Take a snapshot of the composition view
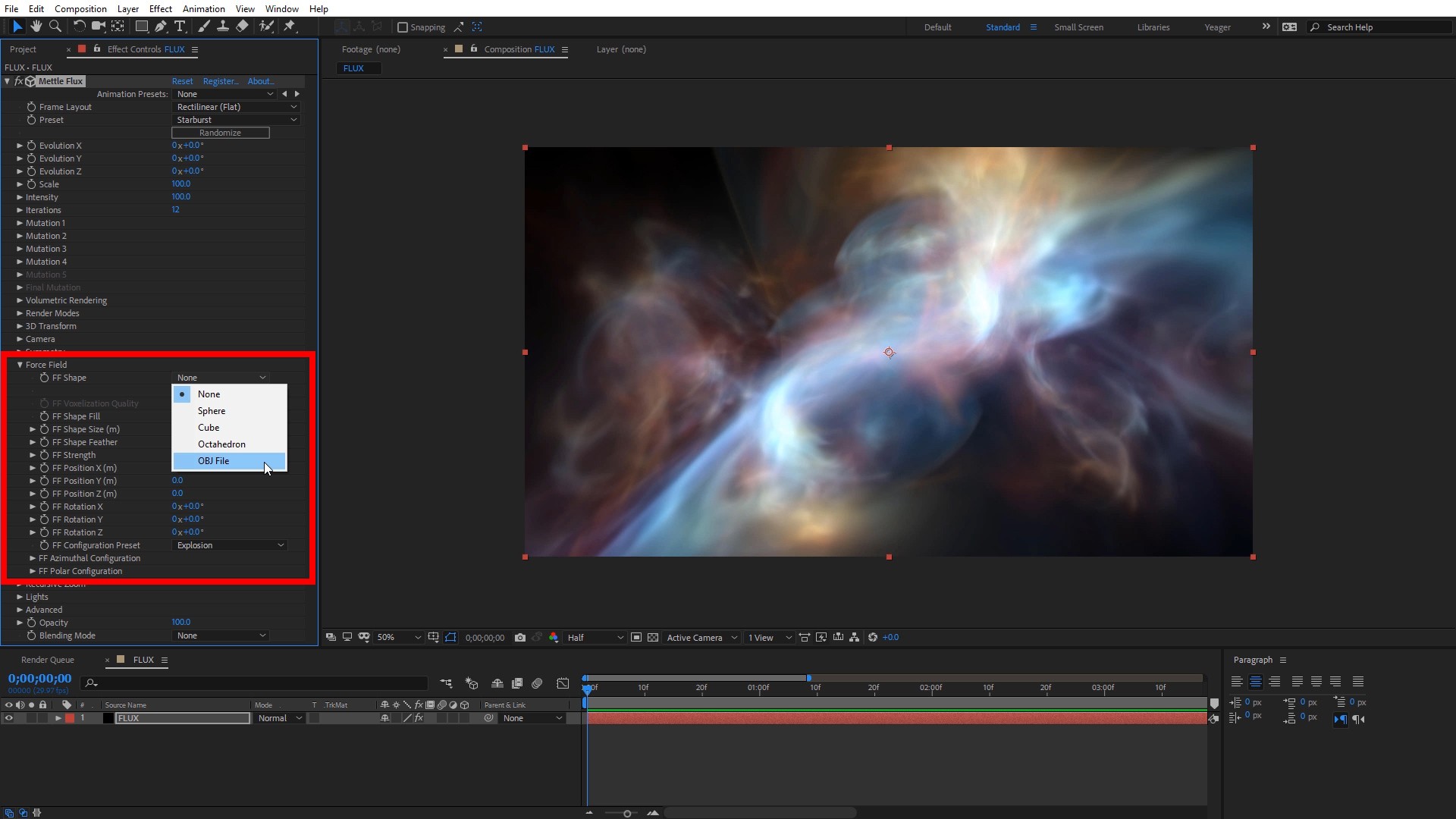Viewport: 1456px width, 819px height. 519,638
